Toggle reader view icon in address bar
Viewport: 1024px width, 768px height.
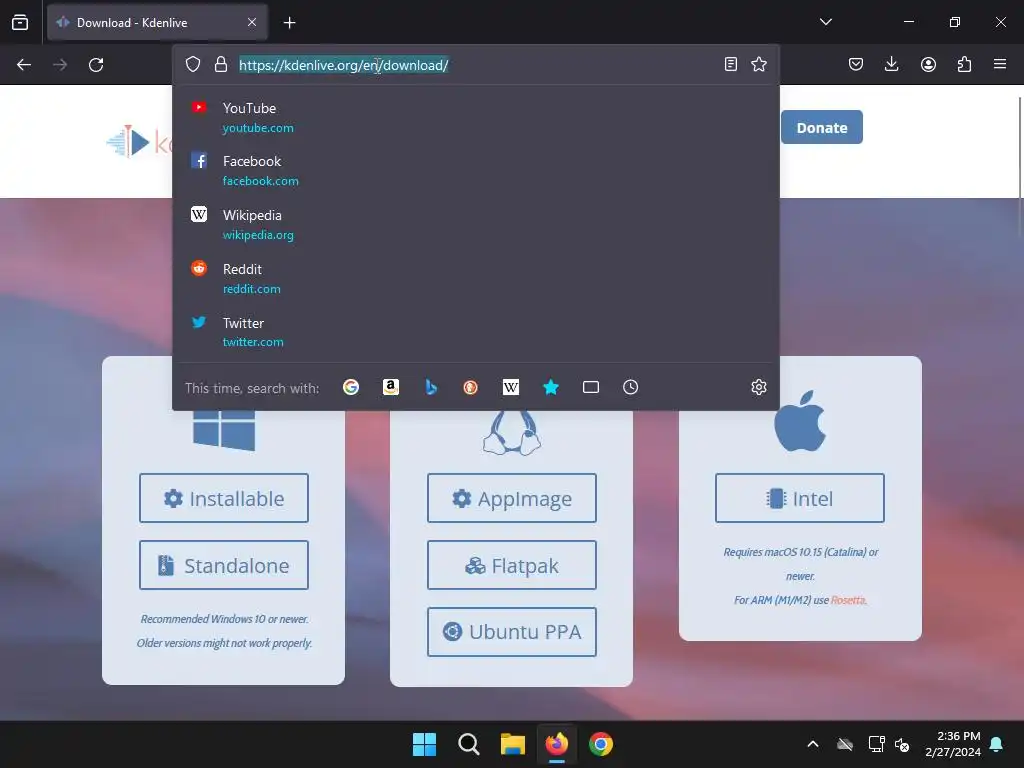(731, 64)
